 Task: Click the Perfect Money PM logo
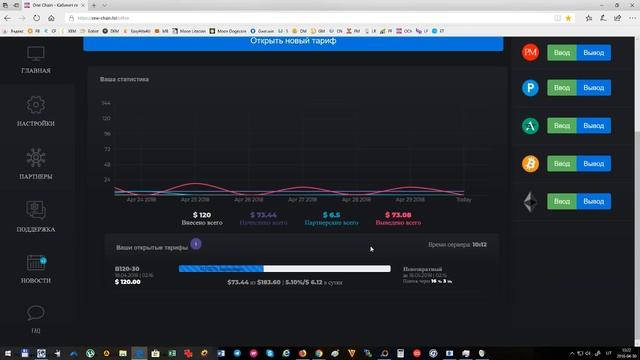point(530,52)
